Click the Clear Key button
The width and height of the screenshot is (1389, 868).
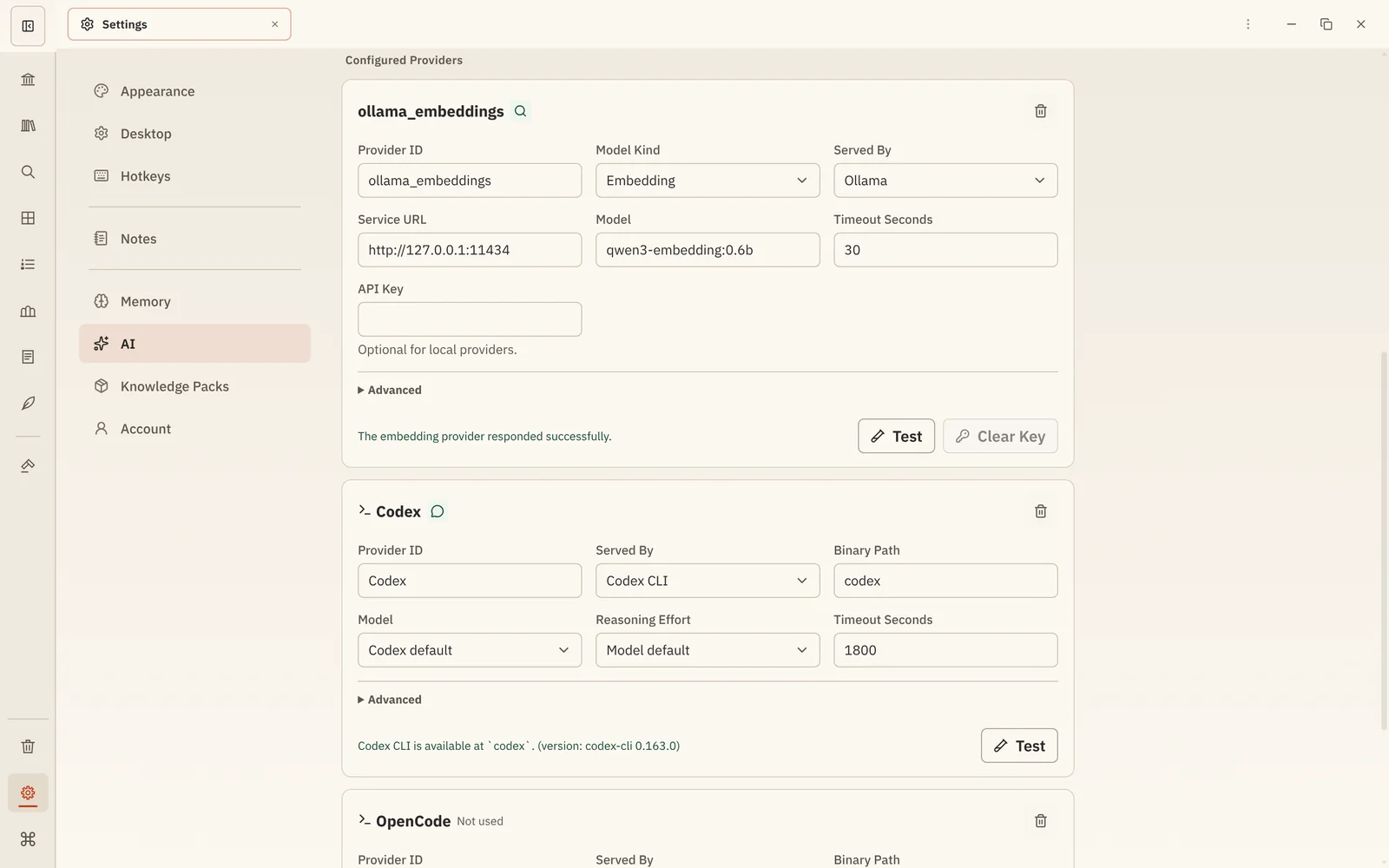[x=1000, y=436]
